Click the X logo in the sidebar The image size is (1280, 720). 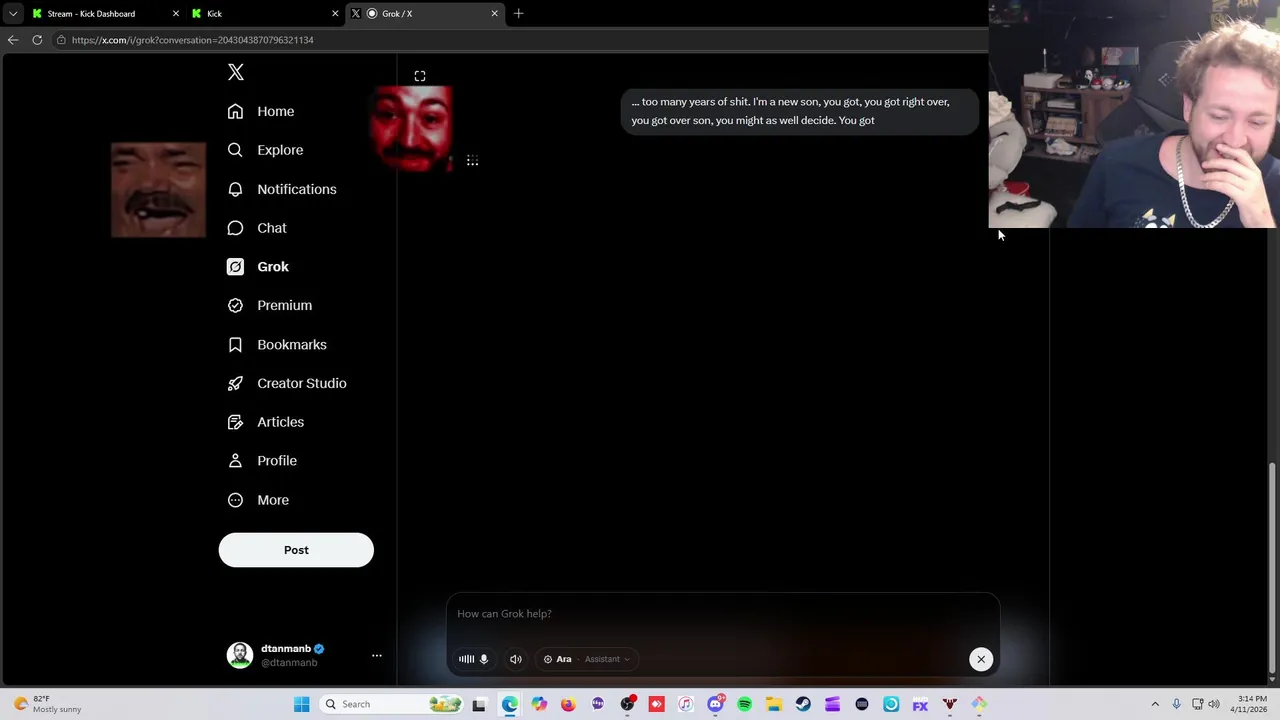click(236, 72)
